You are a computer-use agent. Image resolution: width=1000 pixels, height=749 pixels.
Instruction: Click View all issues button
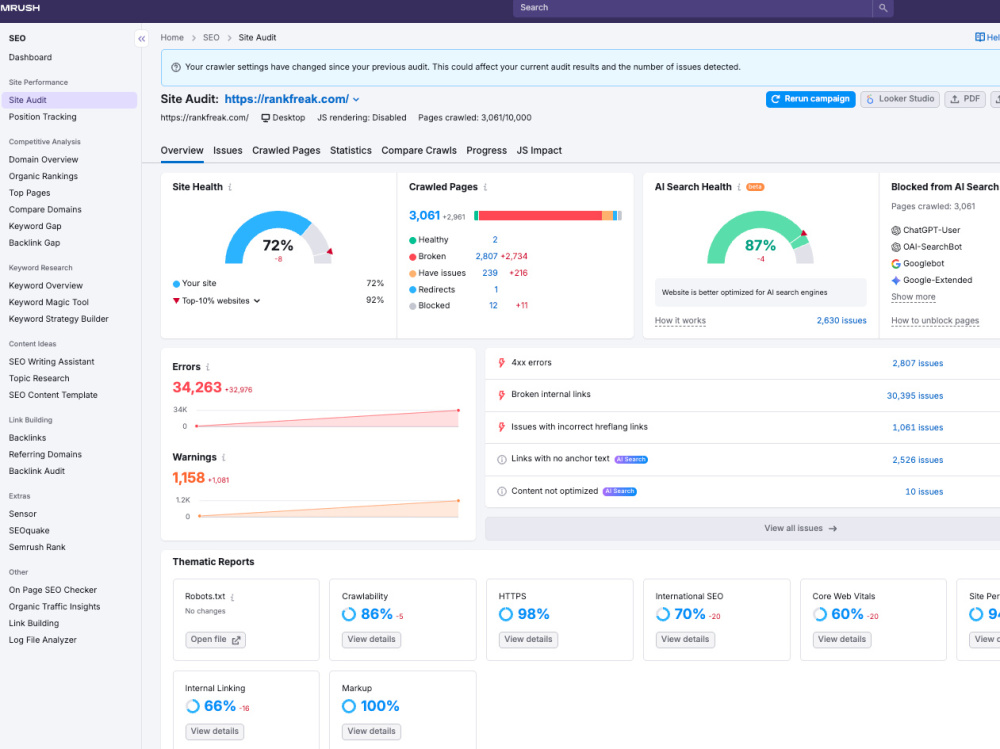[800, 528]
